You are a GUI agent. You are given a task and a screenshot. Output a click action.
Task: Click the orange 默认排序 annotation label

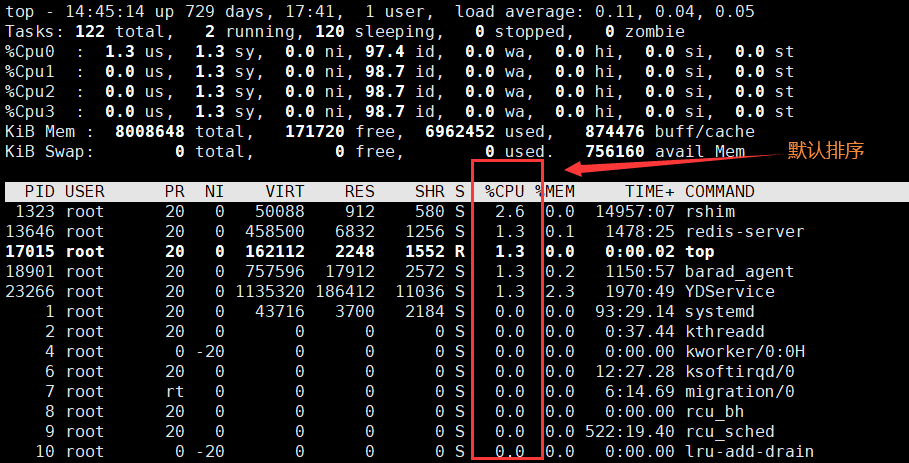[825, 151]
